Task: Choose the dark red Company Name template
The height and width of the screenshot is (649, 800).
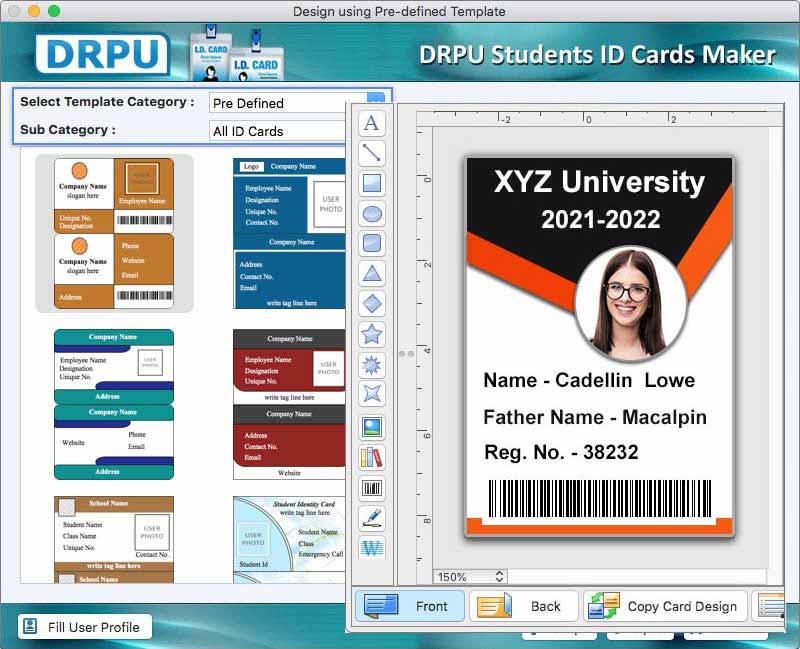Action: click(x=289, y=404)
